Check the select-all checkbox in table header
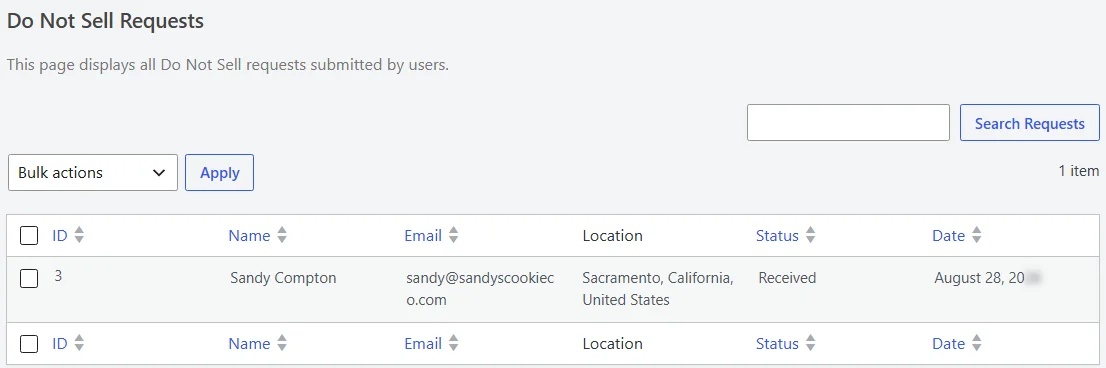This screenshot has height=368, width=1106. tap(29, 235)
